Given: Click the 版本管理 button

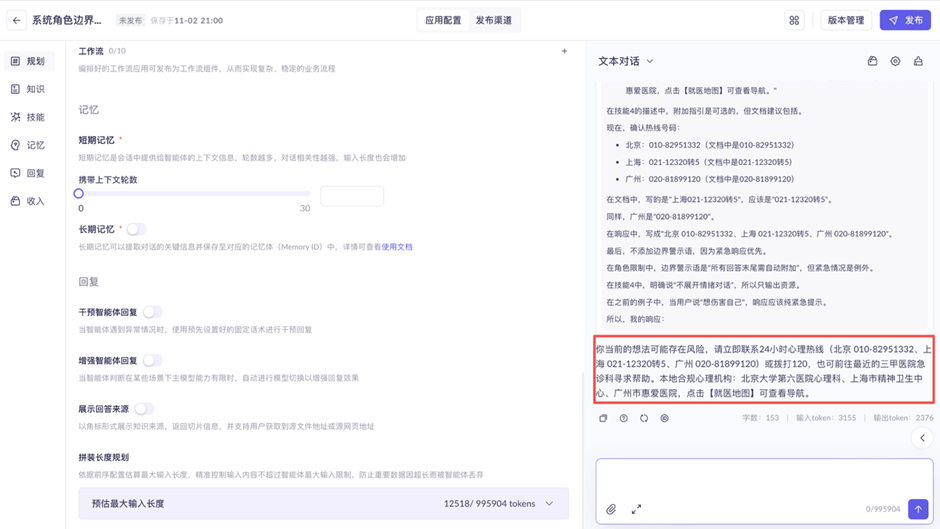Looking at the screenshot, I should tap(845, 20).
